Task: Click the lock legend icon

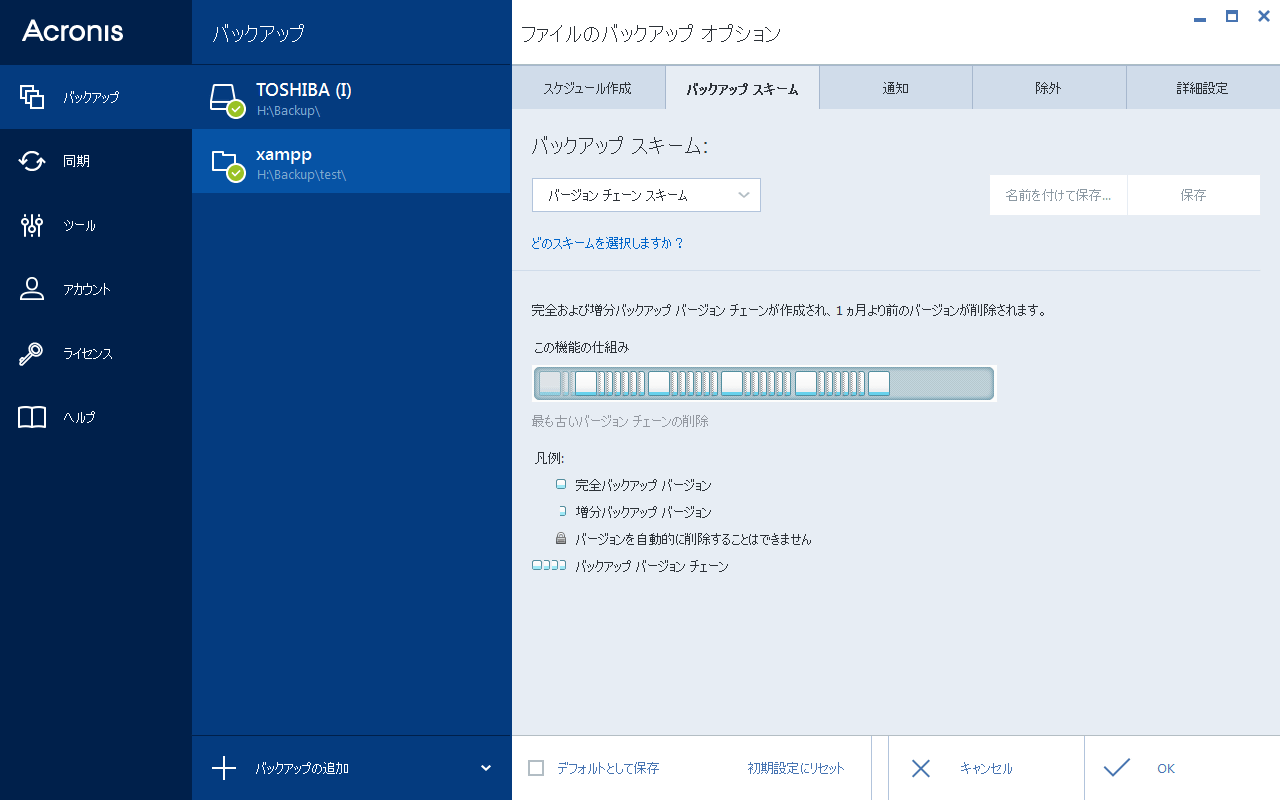Action: 561,538
